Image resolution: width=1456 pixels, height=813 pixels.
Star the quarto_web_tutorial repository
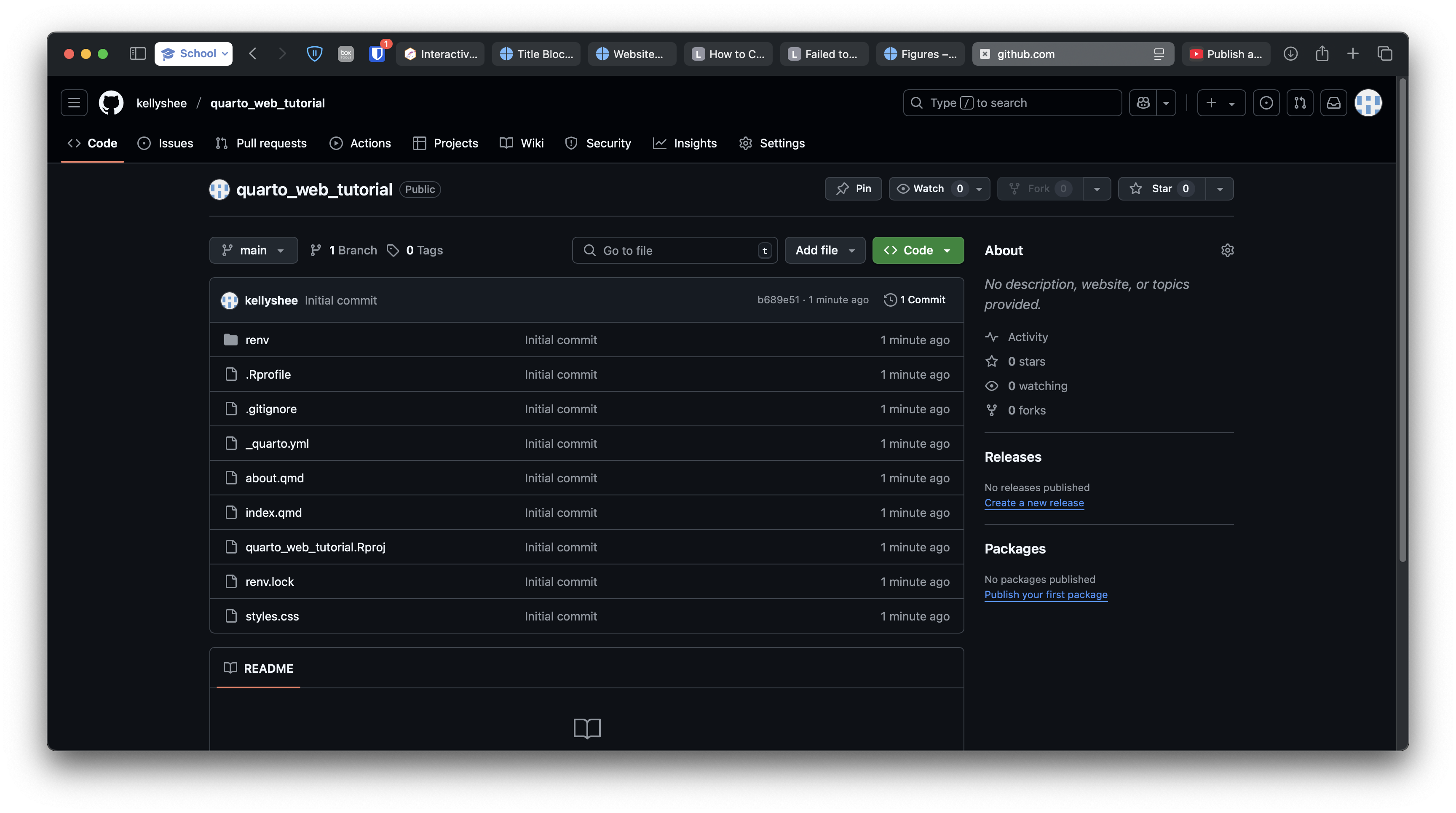point(1162,189)
